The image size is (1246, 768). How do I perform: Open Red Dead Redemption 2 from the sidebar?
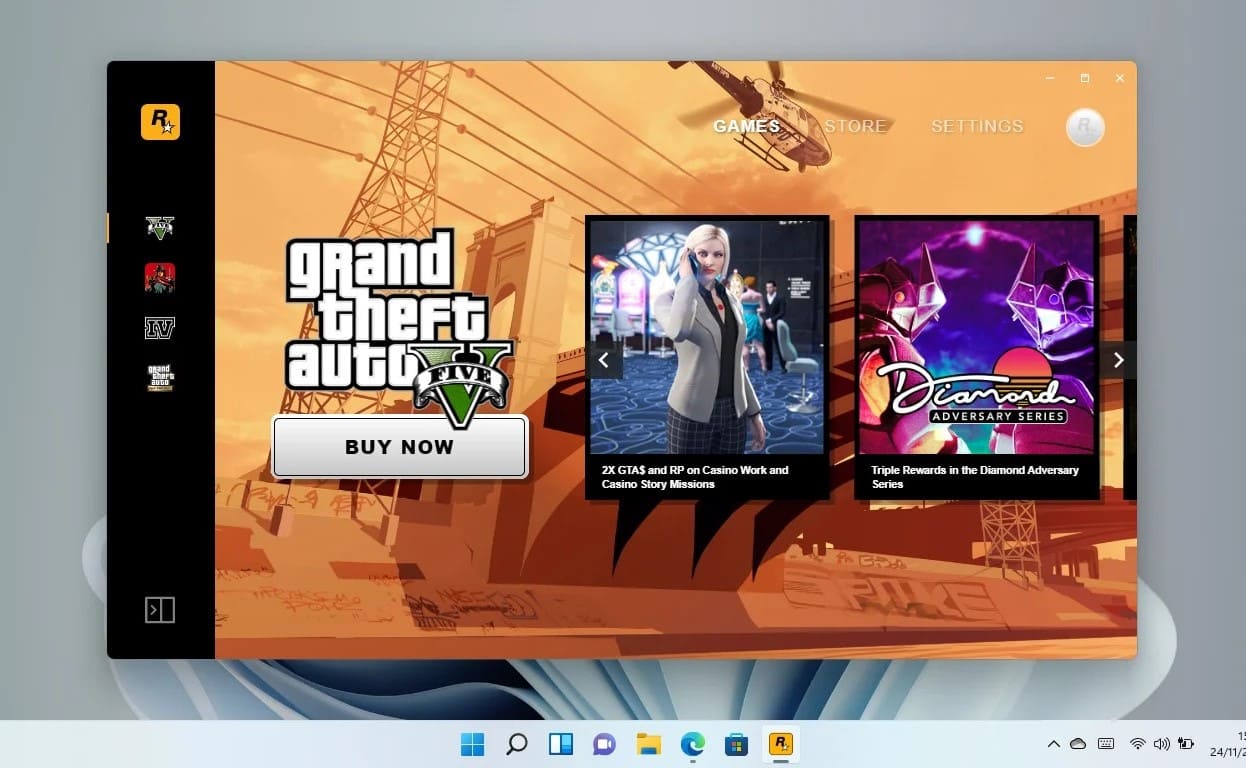tap(160, 278)
